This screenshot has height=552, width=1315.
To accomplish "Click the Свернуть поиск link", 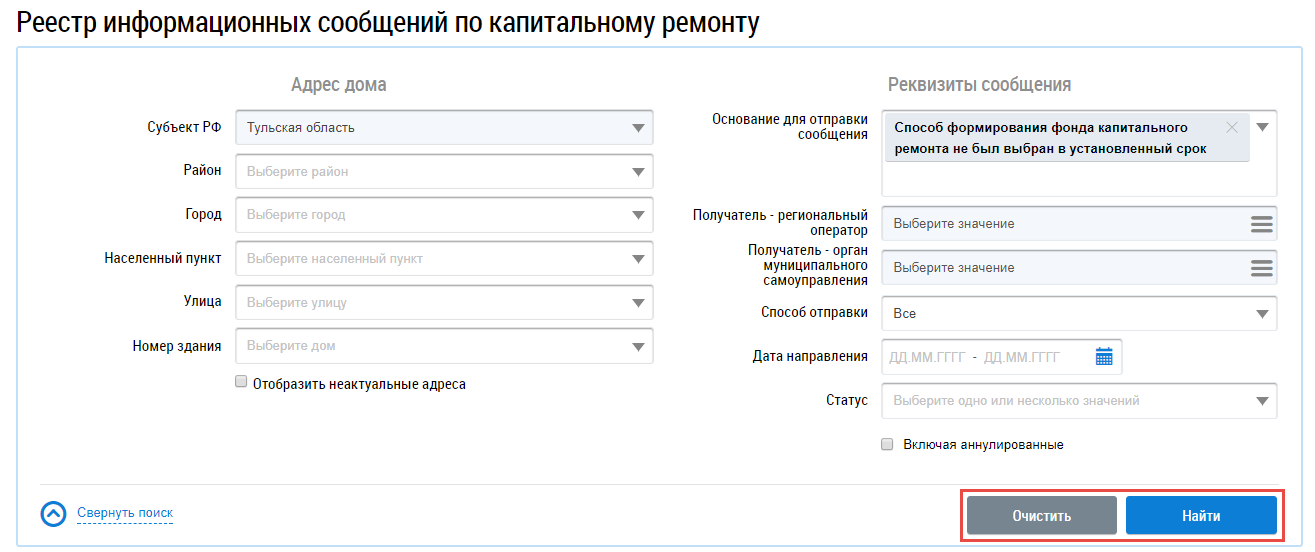I will pyautogui.click(x=125, y=513).
